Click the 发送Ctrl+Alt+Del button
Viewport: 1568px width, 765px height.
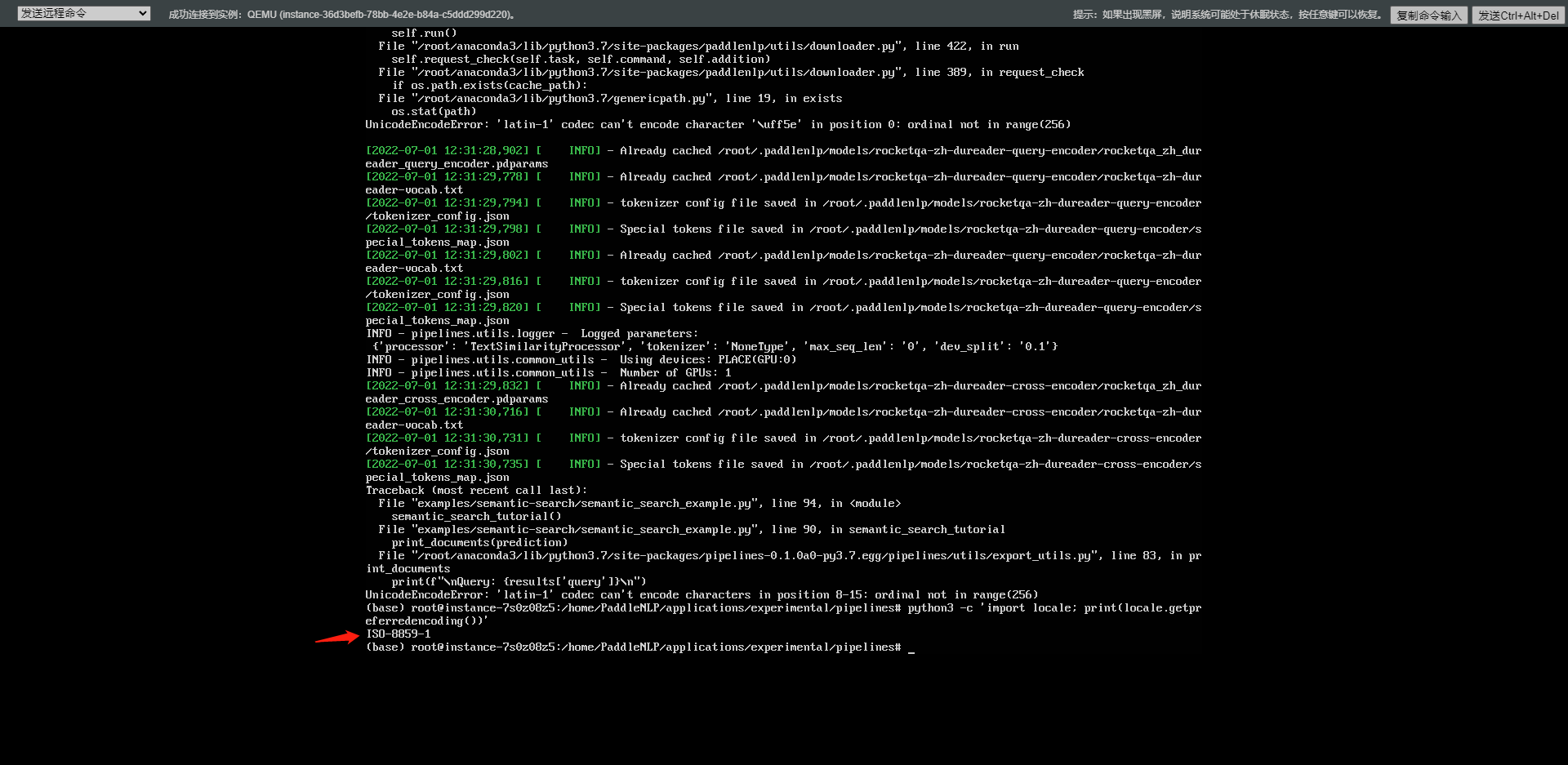pyautogui.click(x=1518, y=16)
